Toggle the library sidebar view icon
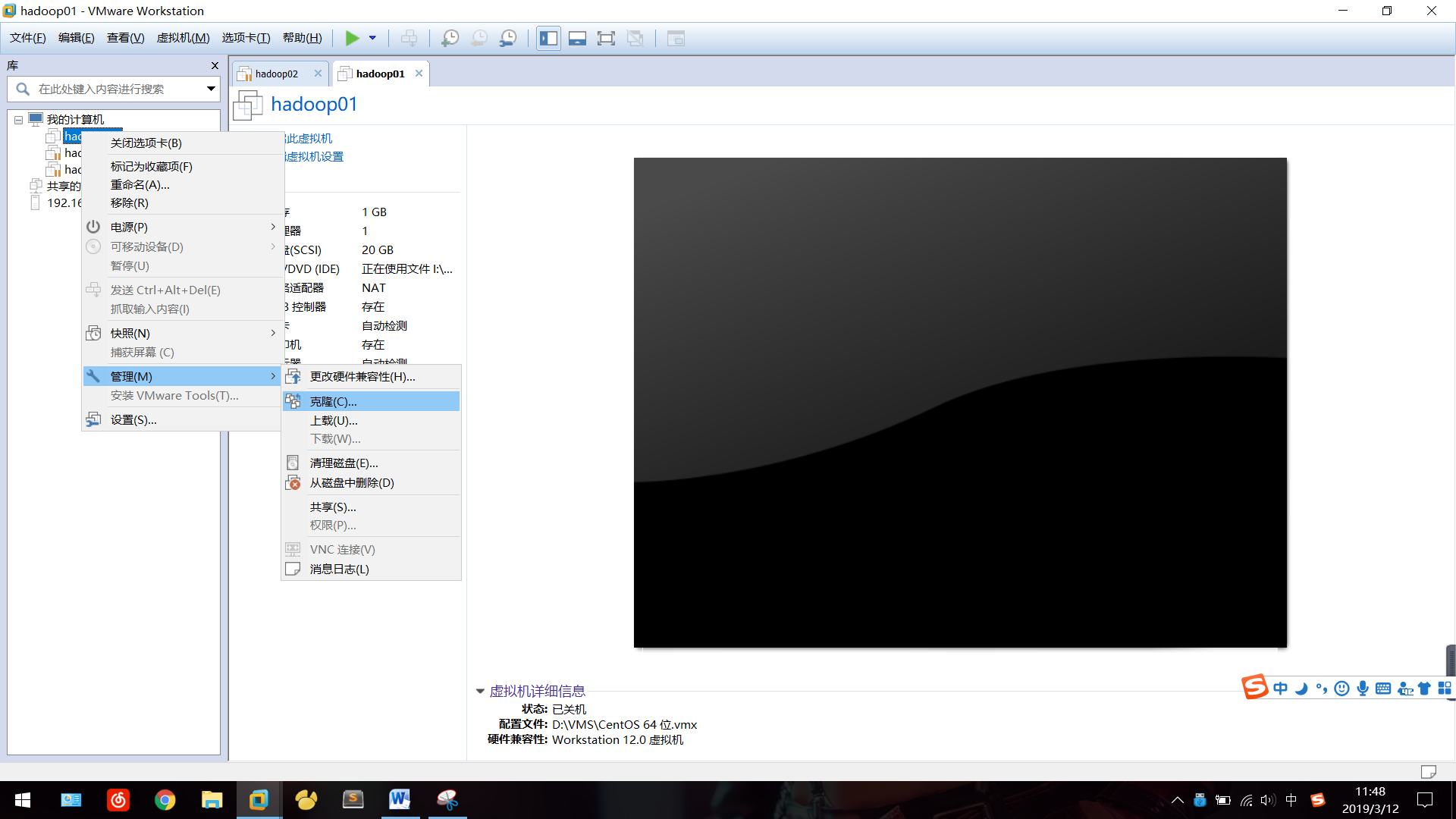The image size is (1456, 819). (548, 38)
